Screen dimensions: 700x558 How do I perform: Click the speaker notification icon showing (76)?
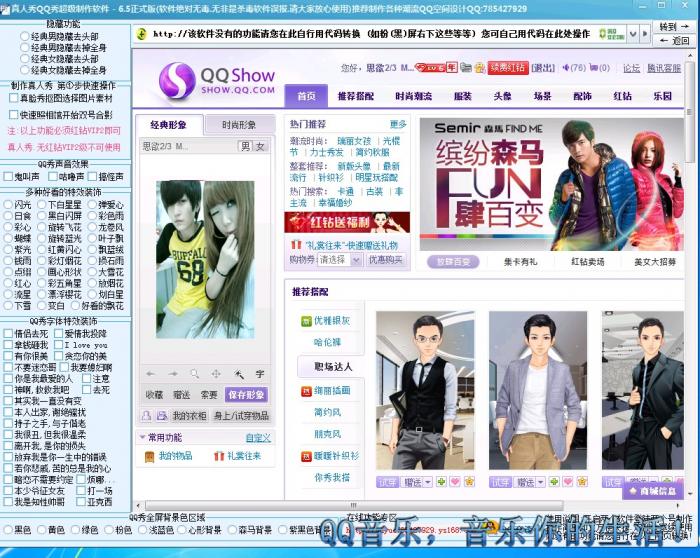click(x=566, y=68)
